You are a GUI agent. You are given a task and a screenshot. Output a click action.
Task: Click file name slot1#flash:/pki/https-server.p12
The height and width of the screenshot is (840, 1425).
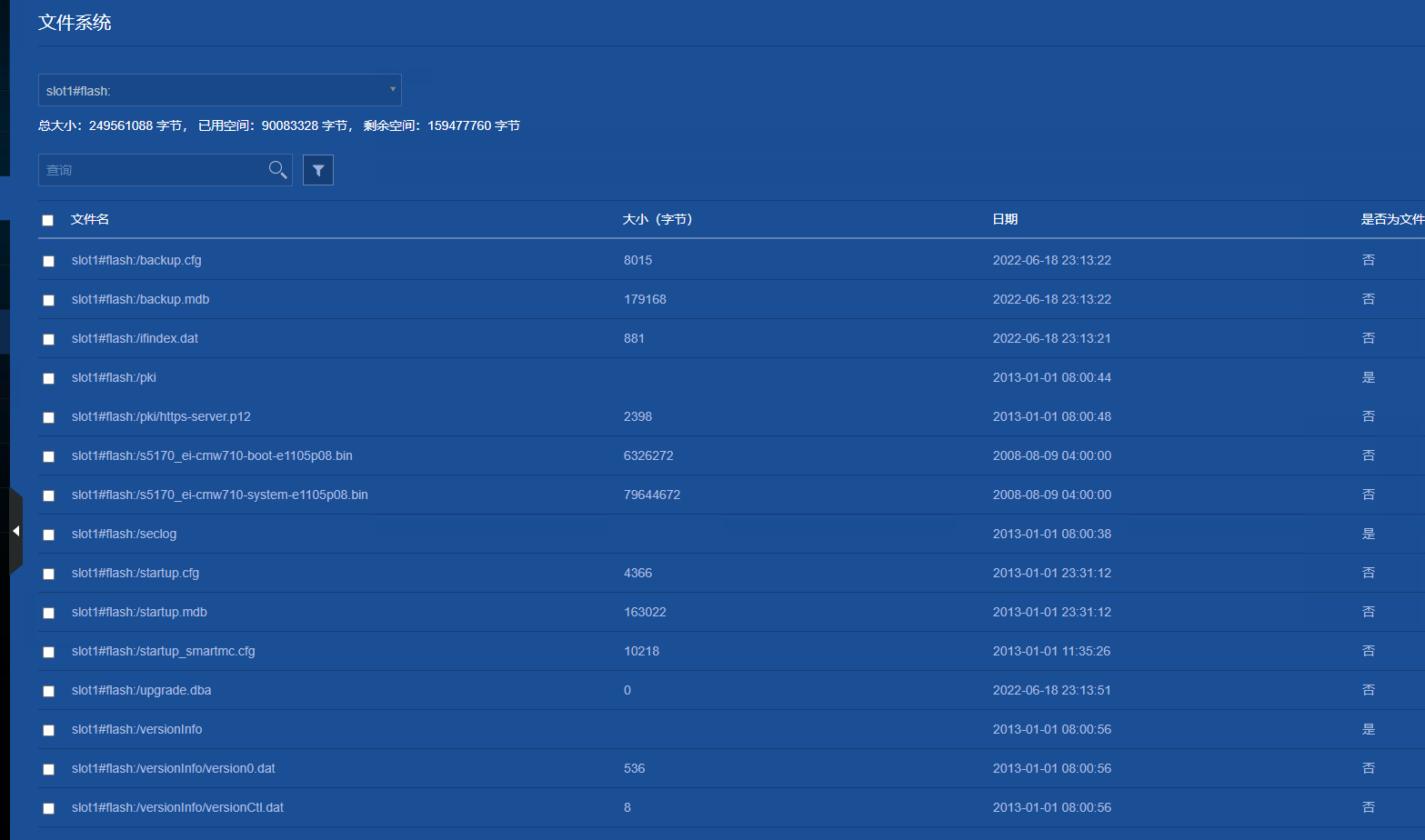pyautogui.click(x=161, y=416)
